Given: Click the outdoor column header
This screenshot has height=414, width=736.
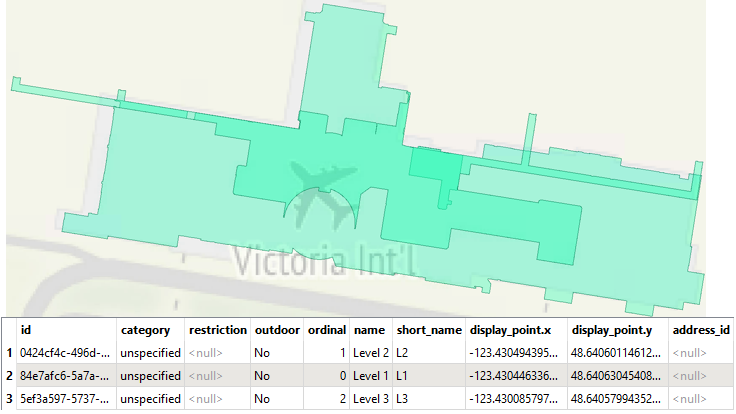Looking at the screenshot, I should tap(277, 330).
